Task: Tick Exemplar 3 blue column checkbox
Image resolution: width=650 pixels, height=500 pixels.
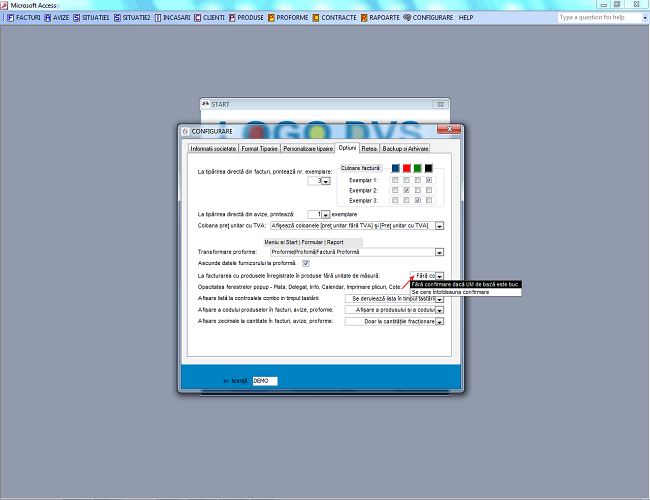Action: tap(395, 200)
